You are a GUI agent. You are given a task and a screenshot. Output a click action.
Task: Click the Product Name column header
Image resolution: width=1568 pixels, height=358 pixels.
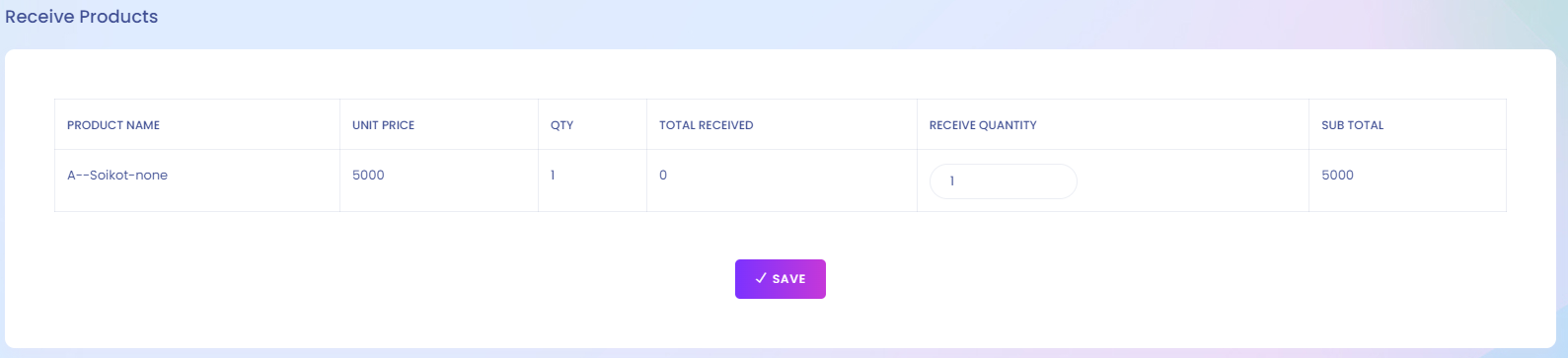point(113,125)
